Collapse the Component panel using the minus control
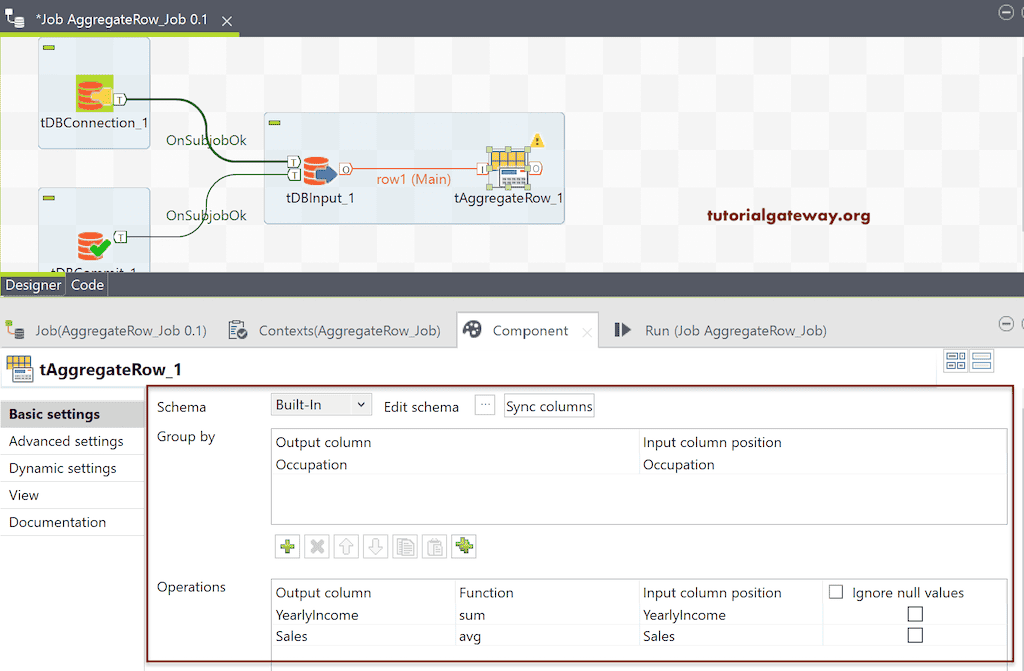 click(1006, 323)
